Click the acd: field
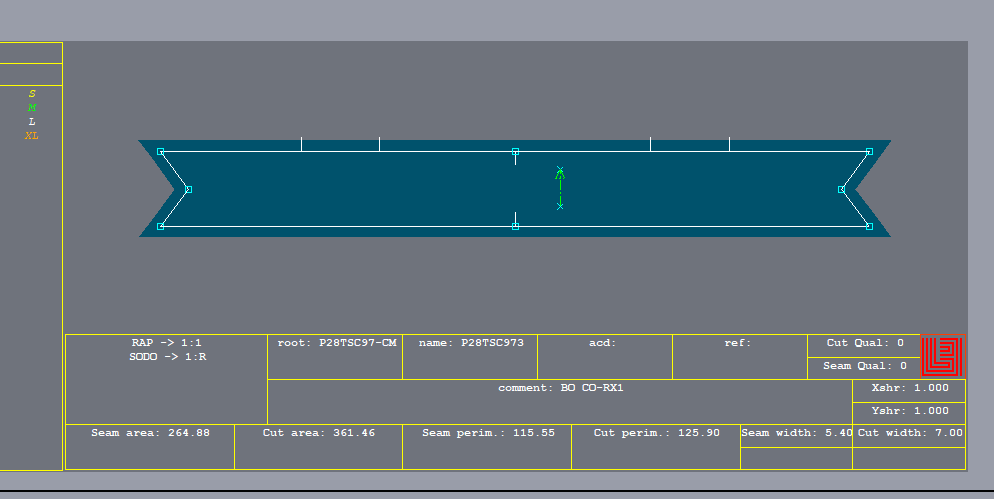This screenshot has height=499, width=994. pyautogui.click(x=605, y=357)
